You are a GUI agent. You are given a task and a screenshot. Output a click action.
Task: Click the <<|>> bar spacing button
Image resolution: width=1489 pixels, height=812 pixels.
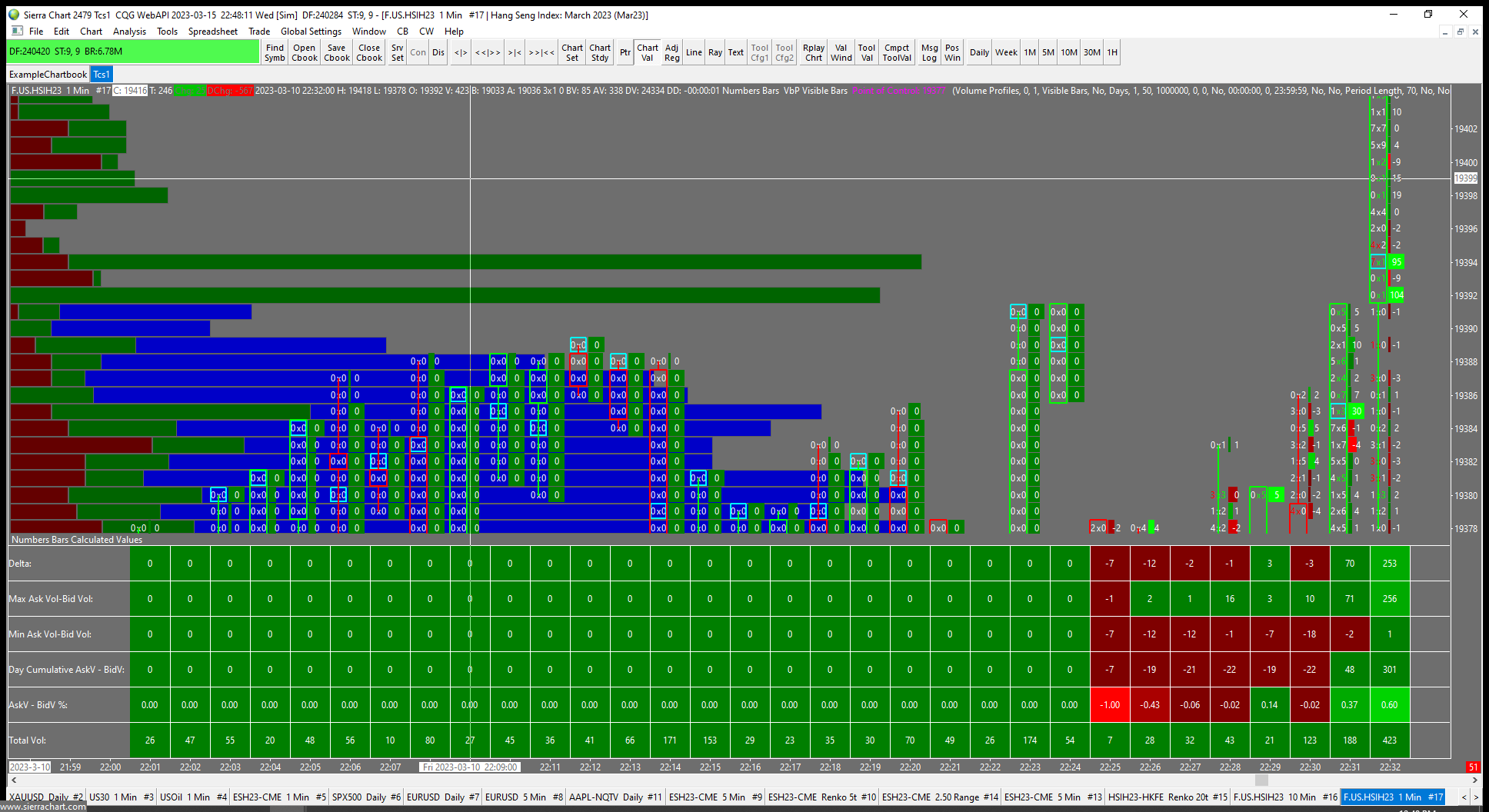488,52
